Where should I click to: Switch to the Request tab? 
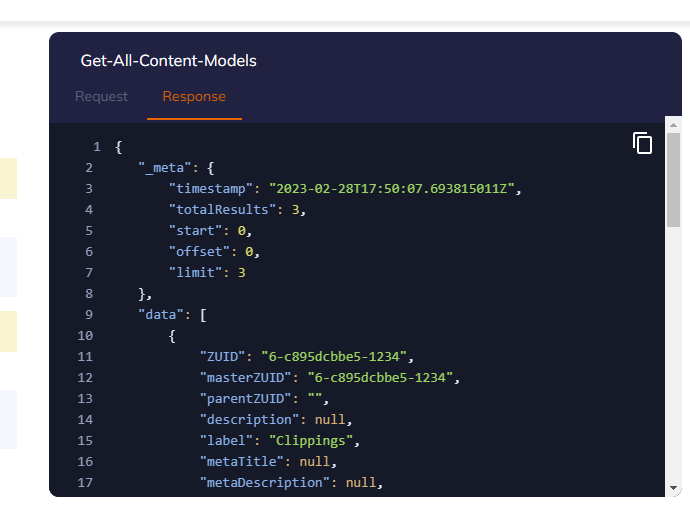pos(101,96)
